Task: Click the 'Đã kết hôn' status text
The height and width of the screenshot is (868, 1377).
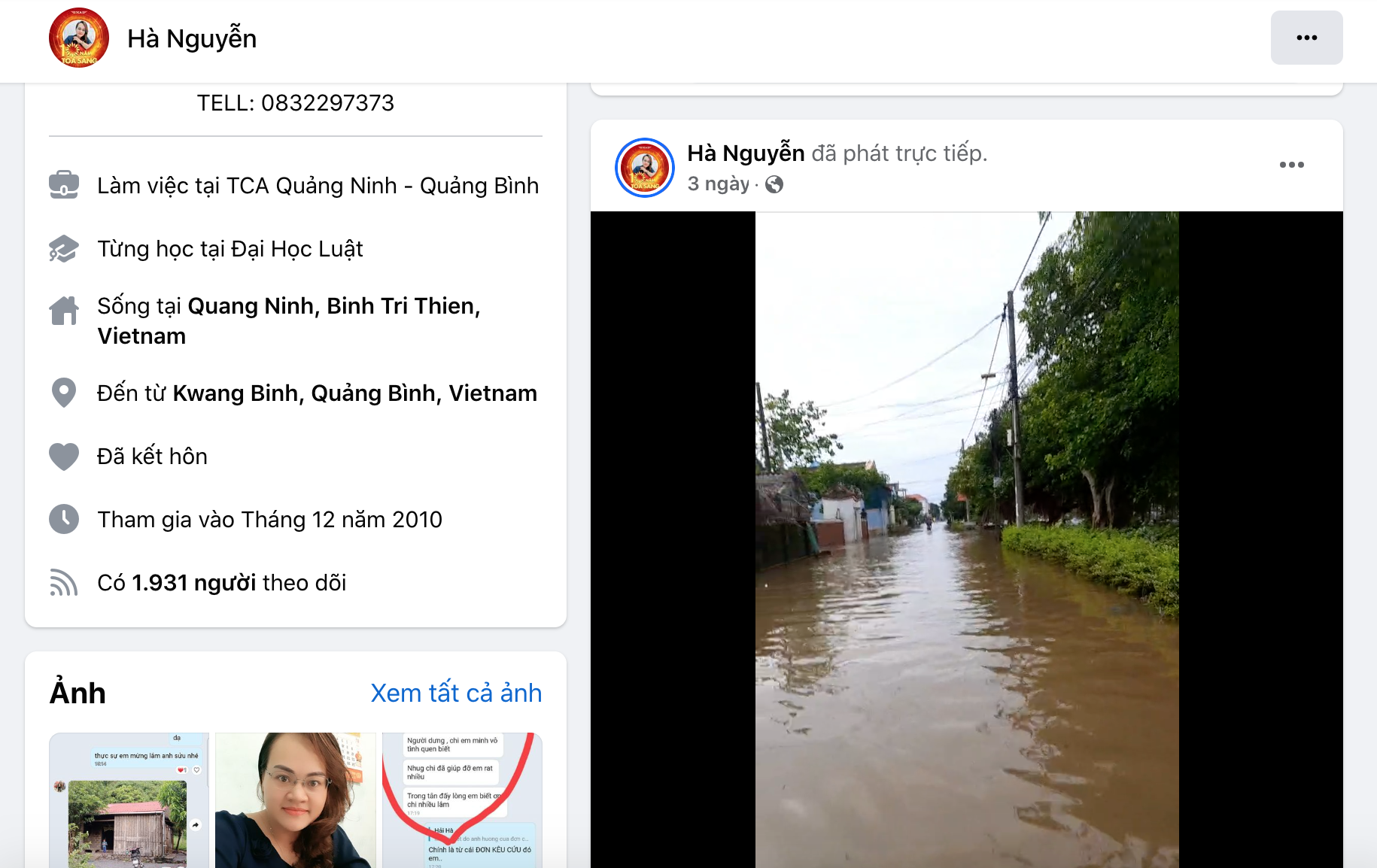Action: (152, 457)
